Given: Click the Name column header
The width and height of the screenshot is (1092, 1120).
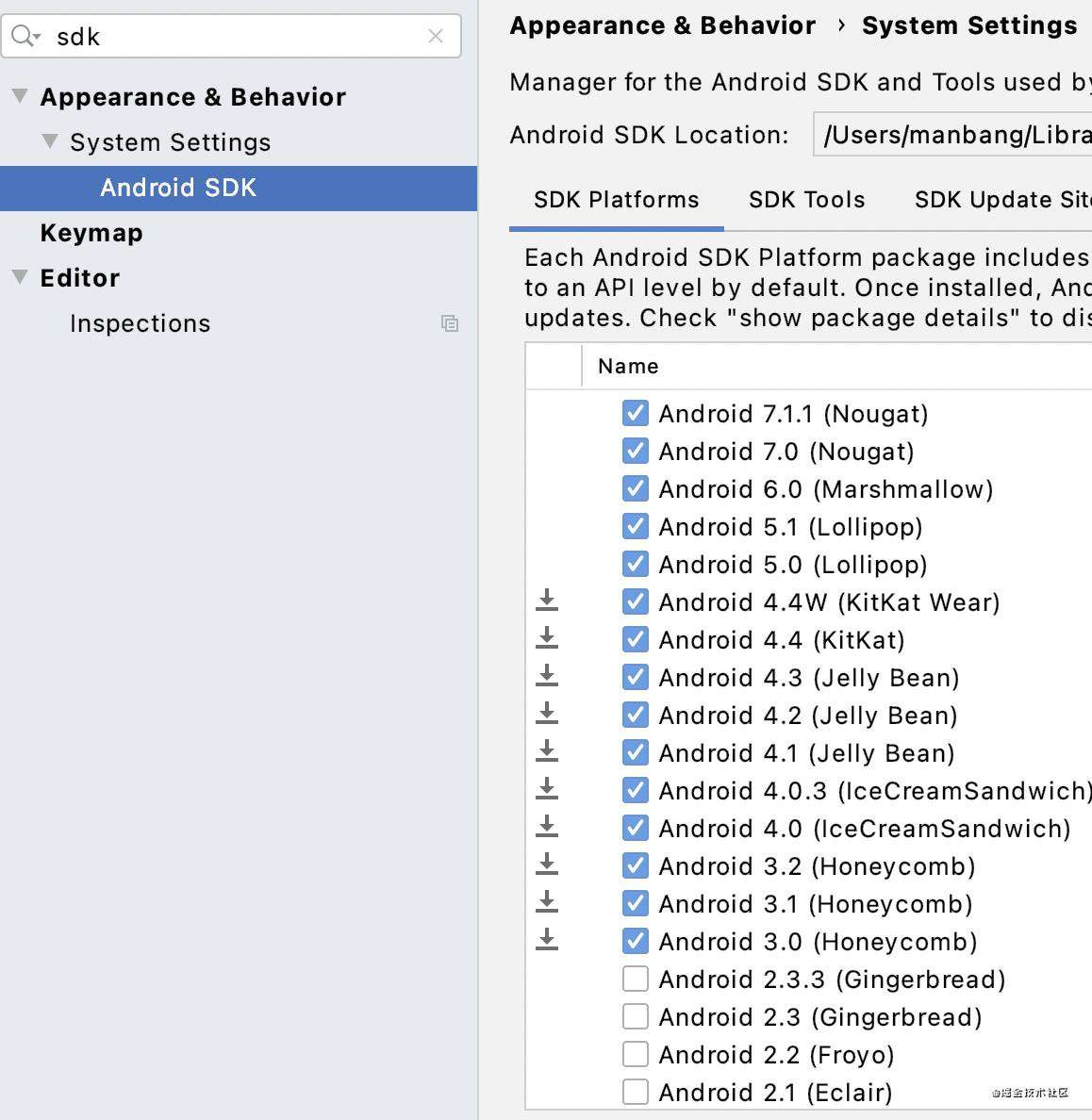Looking at the screenshot, I should [628, 366].
